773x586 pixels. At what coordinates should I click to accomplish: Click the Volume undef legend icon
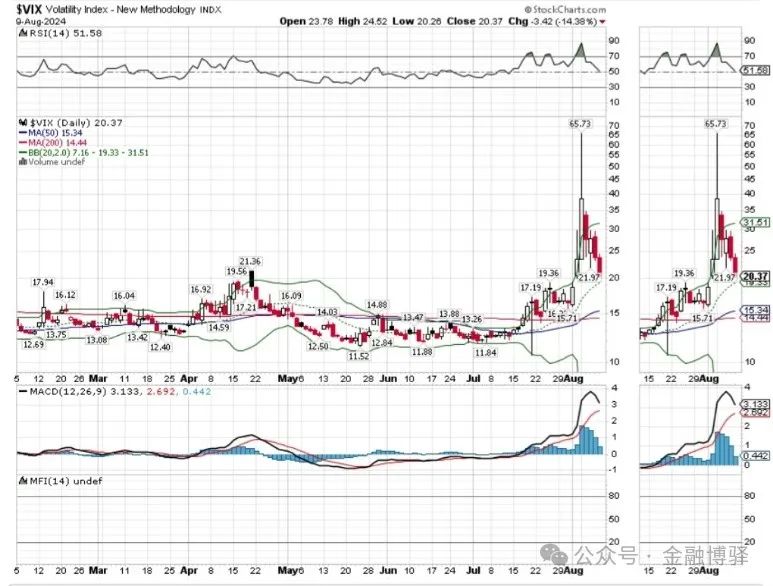(x=23, y=162)
